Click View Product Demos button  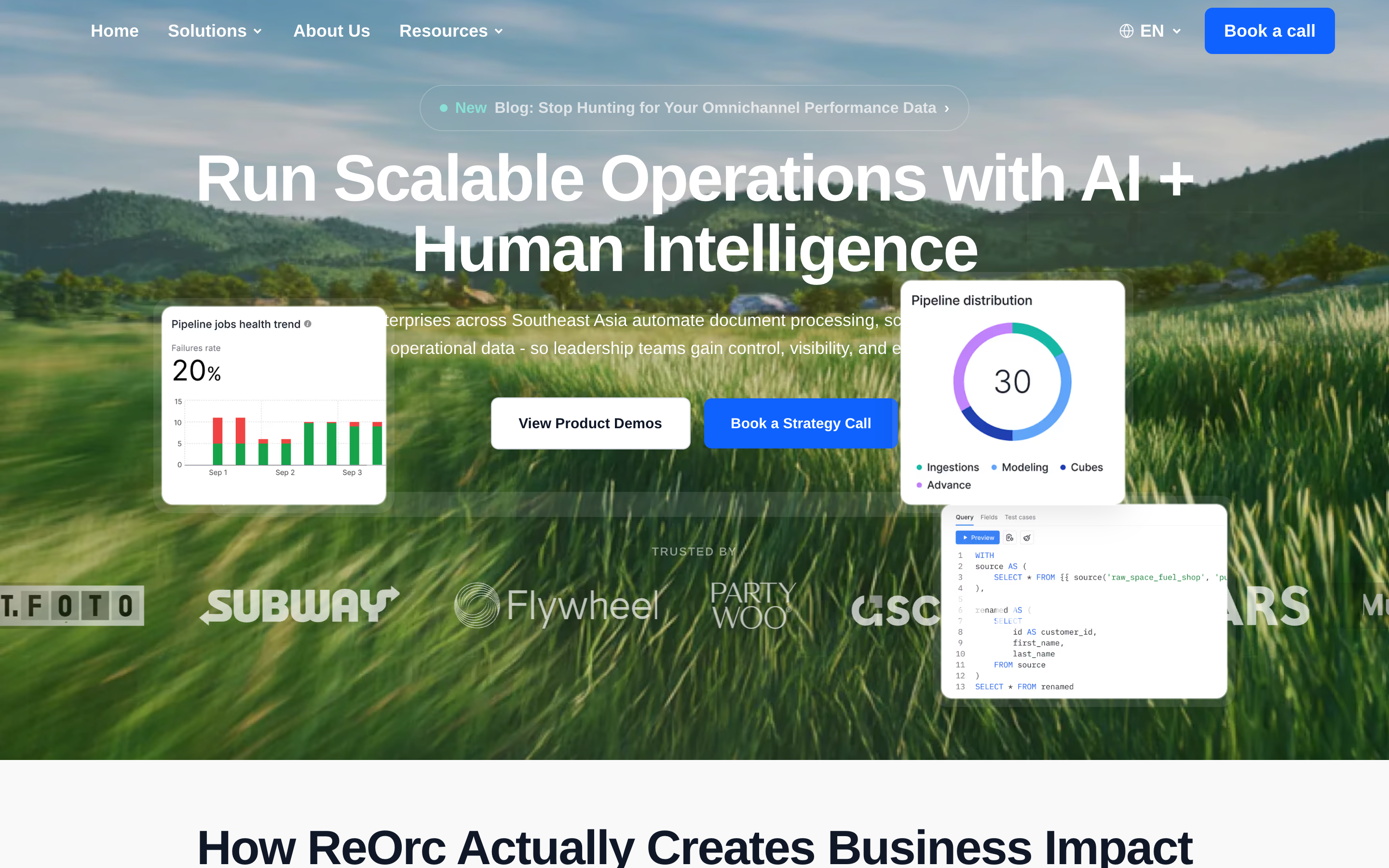[x=591, y=423]
